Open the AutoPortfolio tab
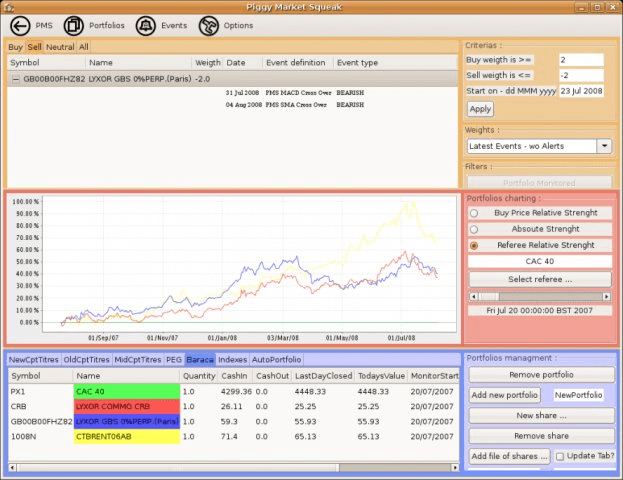 276,360
